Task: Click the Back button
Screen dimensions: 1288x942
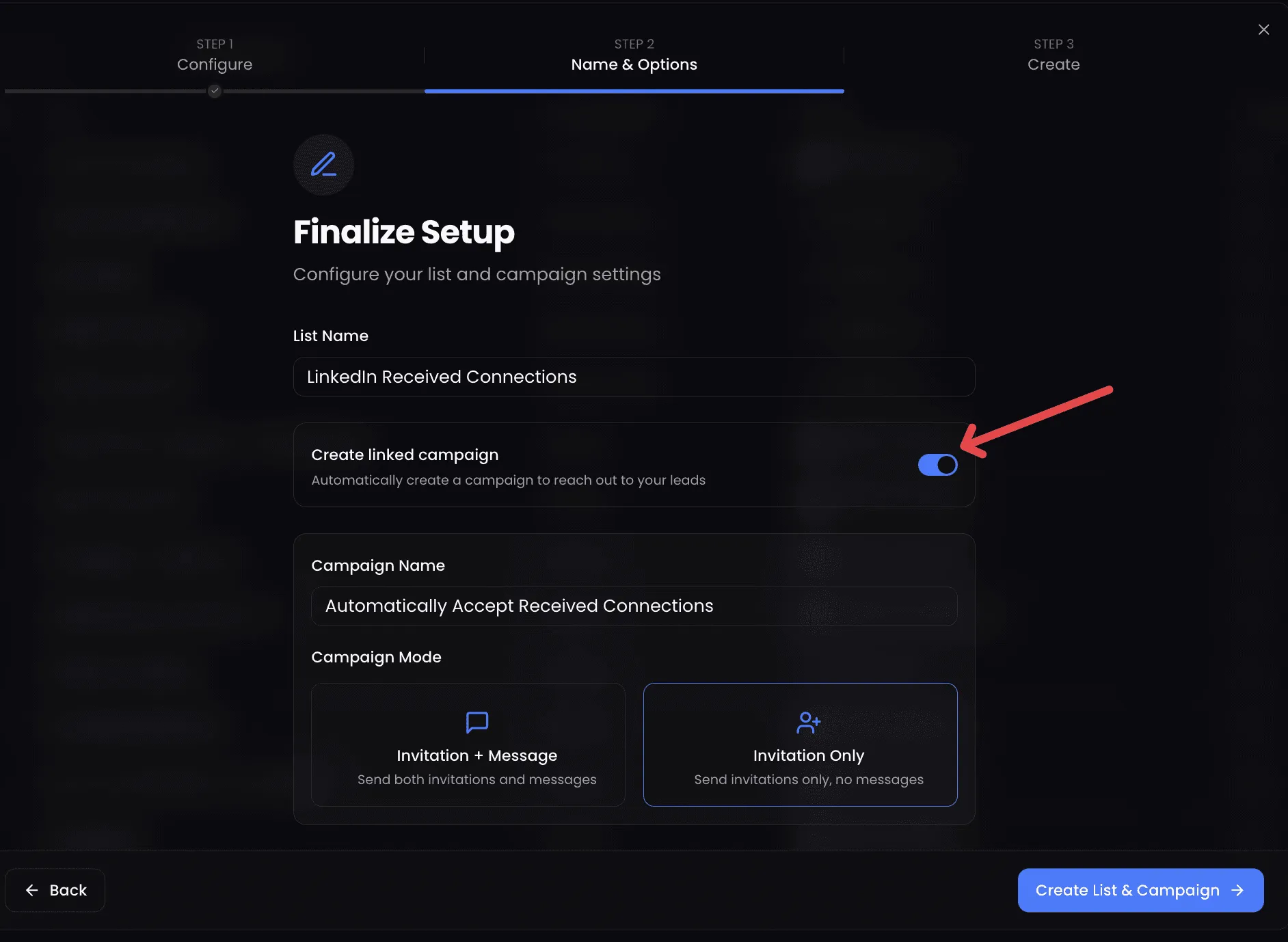Action: tap(55, 889)
